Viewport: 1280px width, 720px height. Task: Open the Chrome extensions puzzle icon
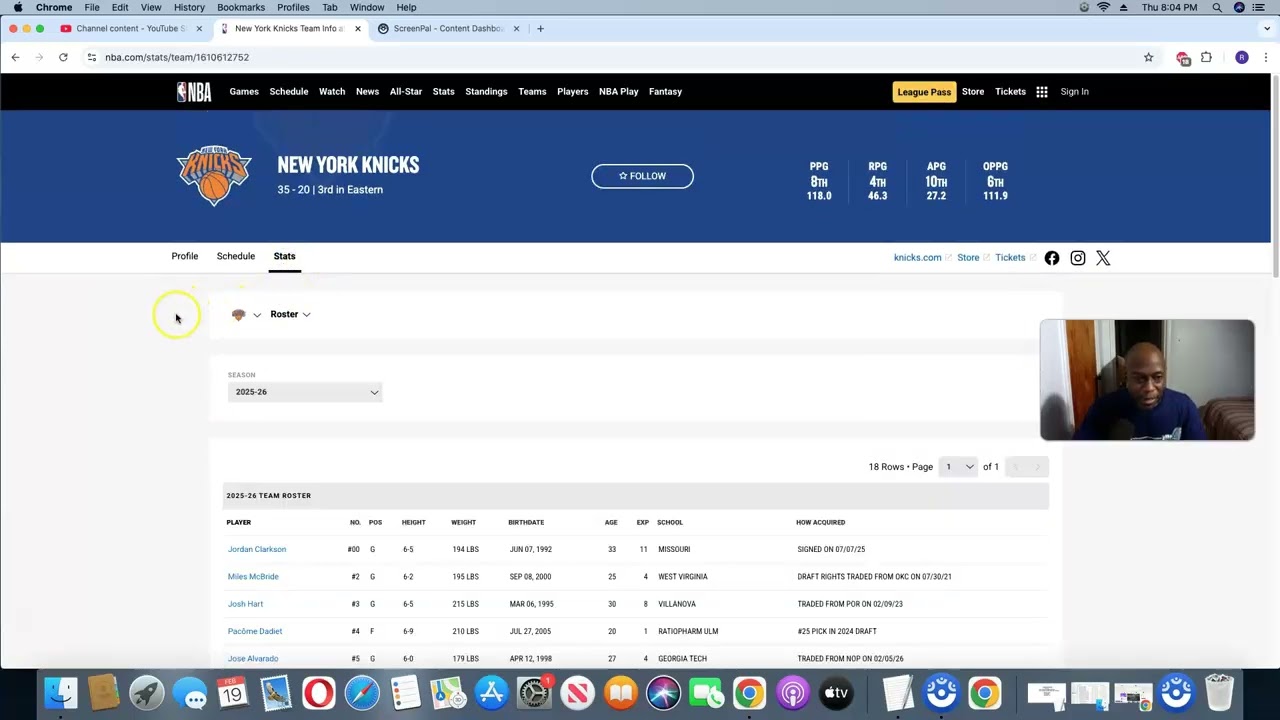click(x=1206, y=57)
